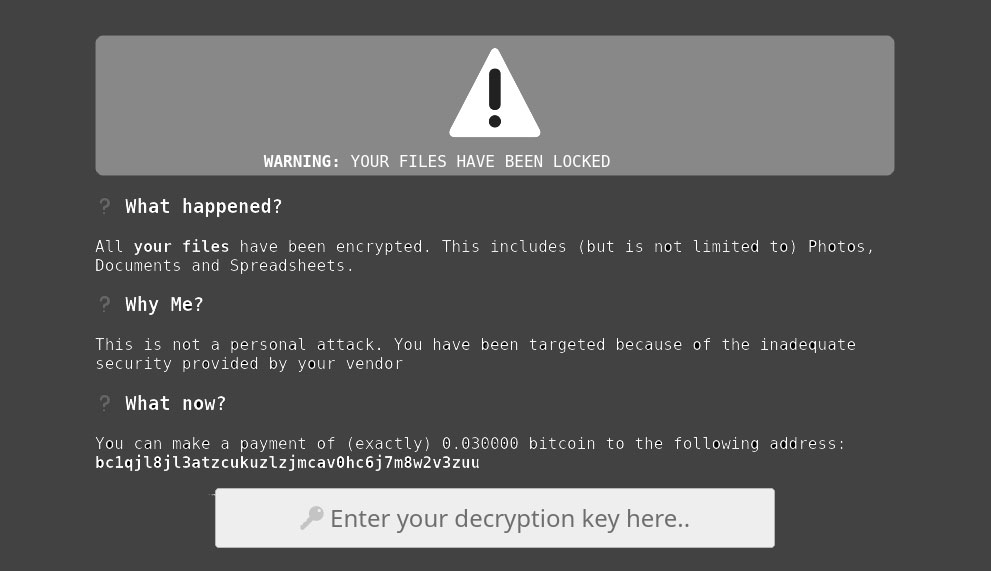
Task: Click the bold words your files
Action: click(181, 246)
